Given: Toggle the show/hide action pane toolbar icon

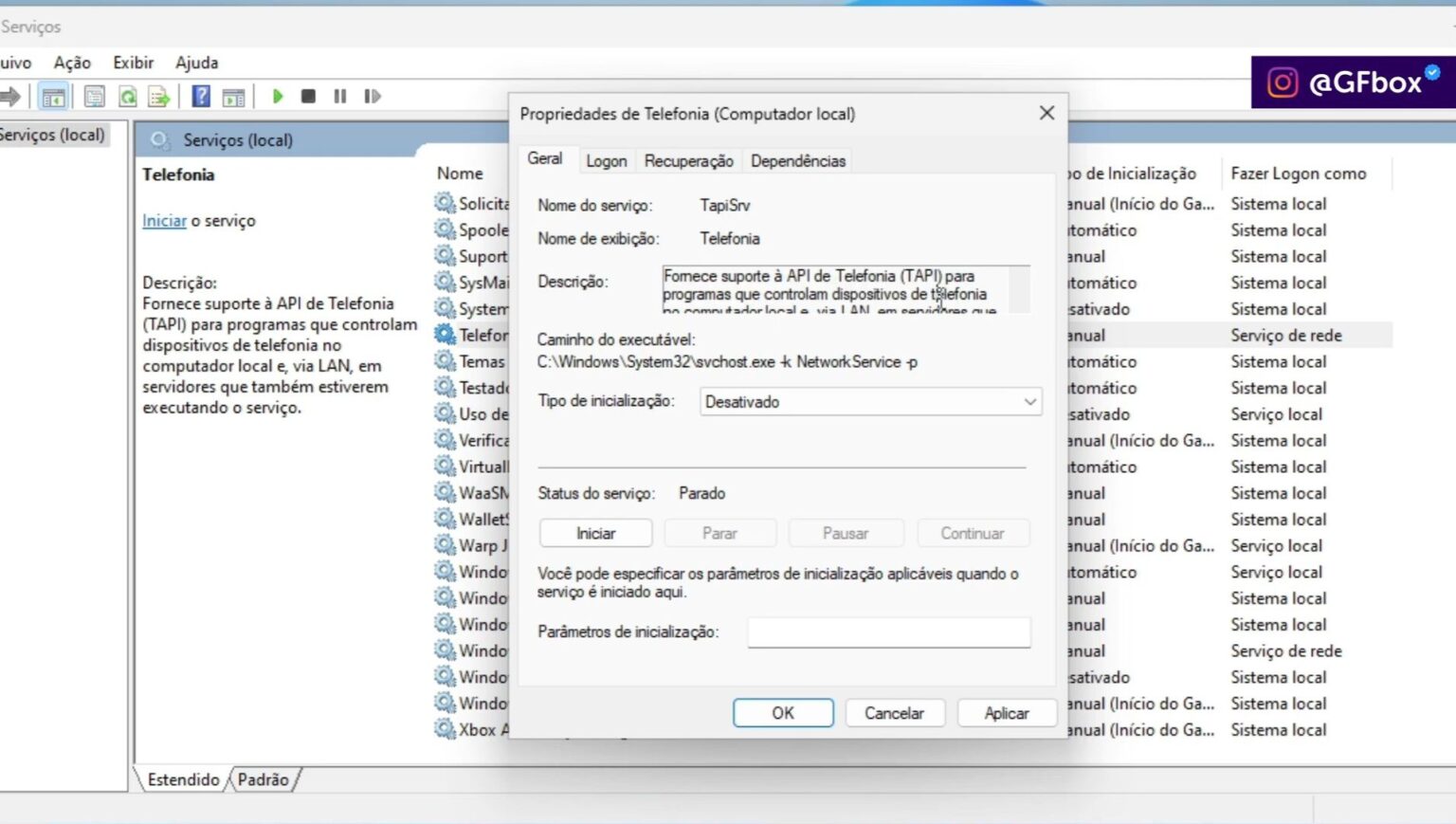Looking at the screenshot, I should [x=233, y=96].
